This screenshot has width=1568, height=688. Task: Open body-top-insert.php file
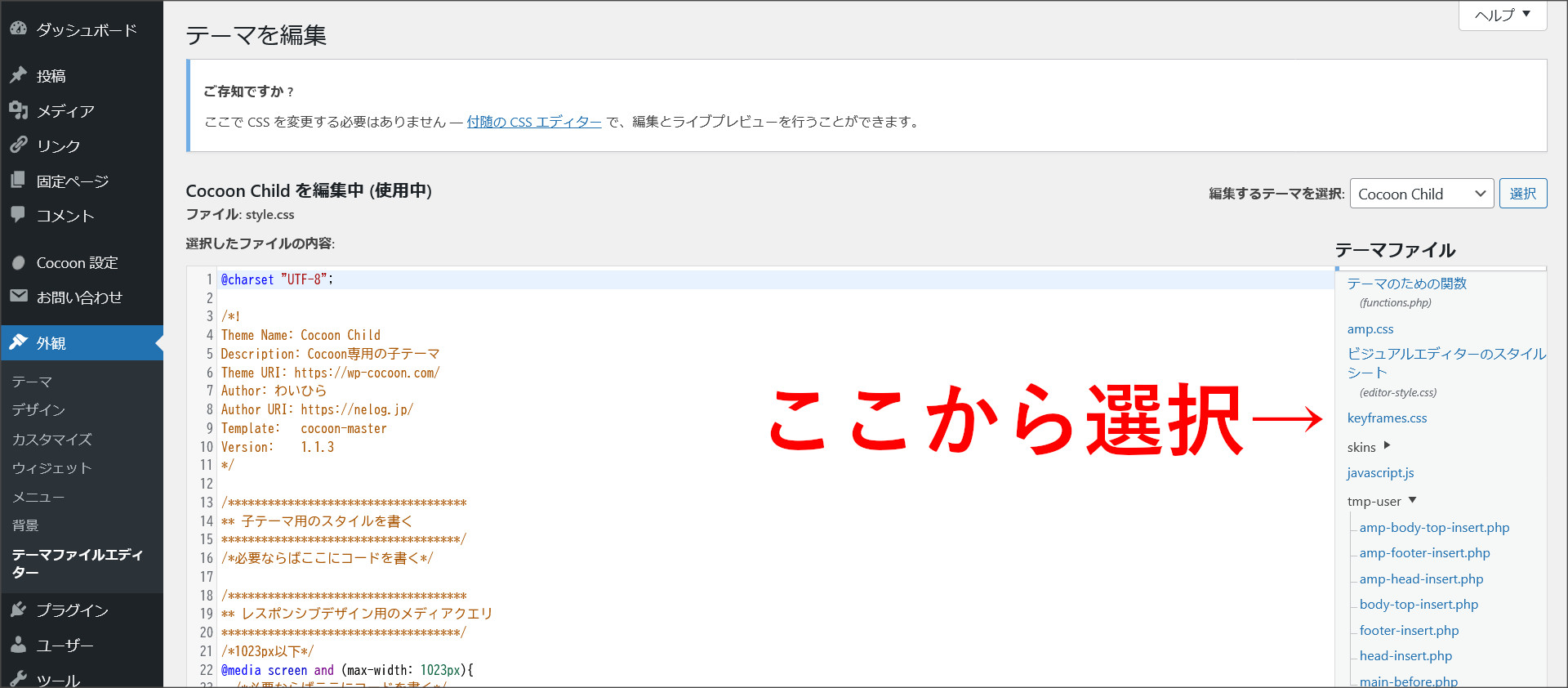click(1419, 604)
